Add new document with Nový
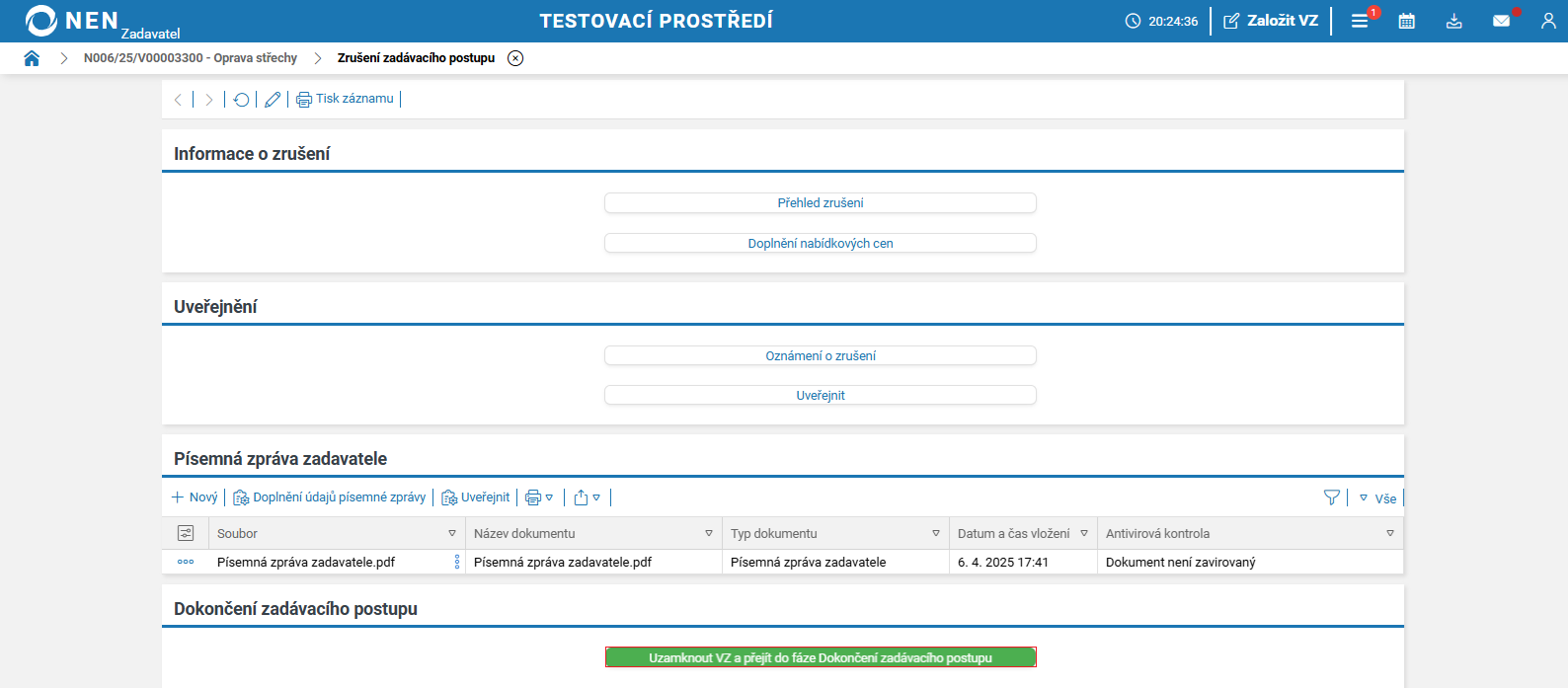 click(x=195, y=497)
